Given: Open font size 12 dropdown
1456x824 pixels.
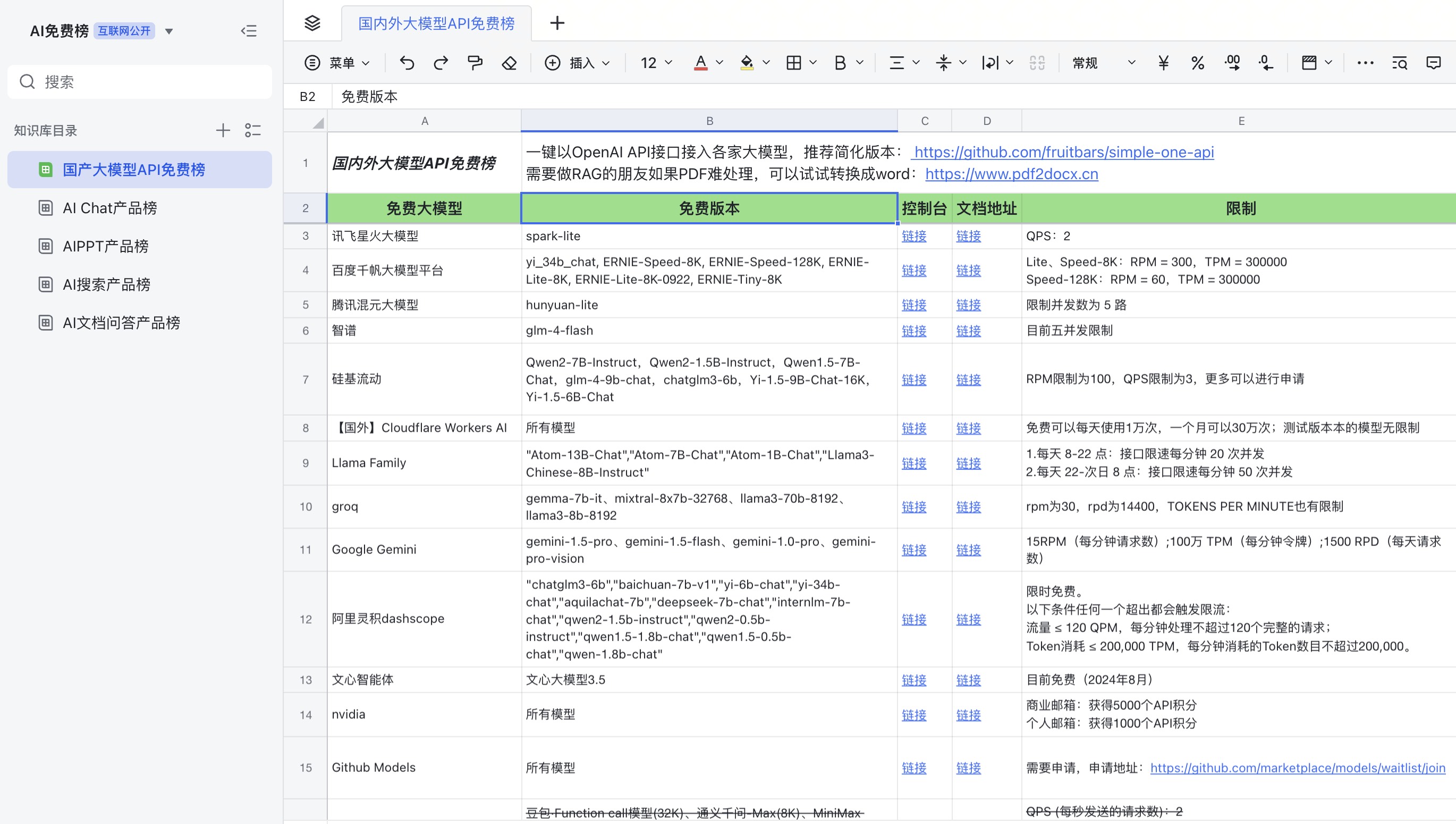Looking at the screenshot, I should pos(656,62).
